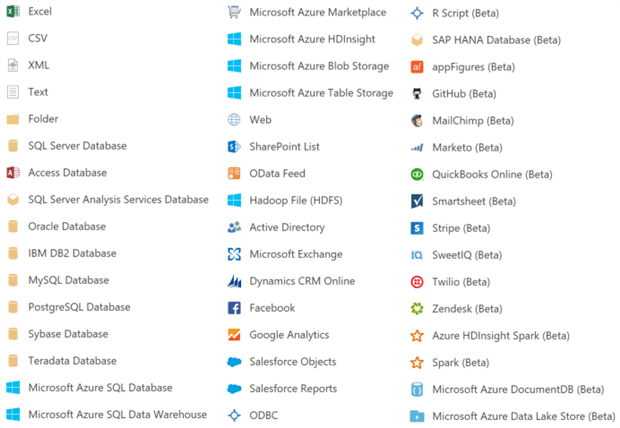Select R Script (Beta) source
The height and width of the screenshot is (428, 620).
click(x=455, y=13)
